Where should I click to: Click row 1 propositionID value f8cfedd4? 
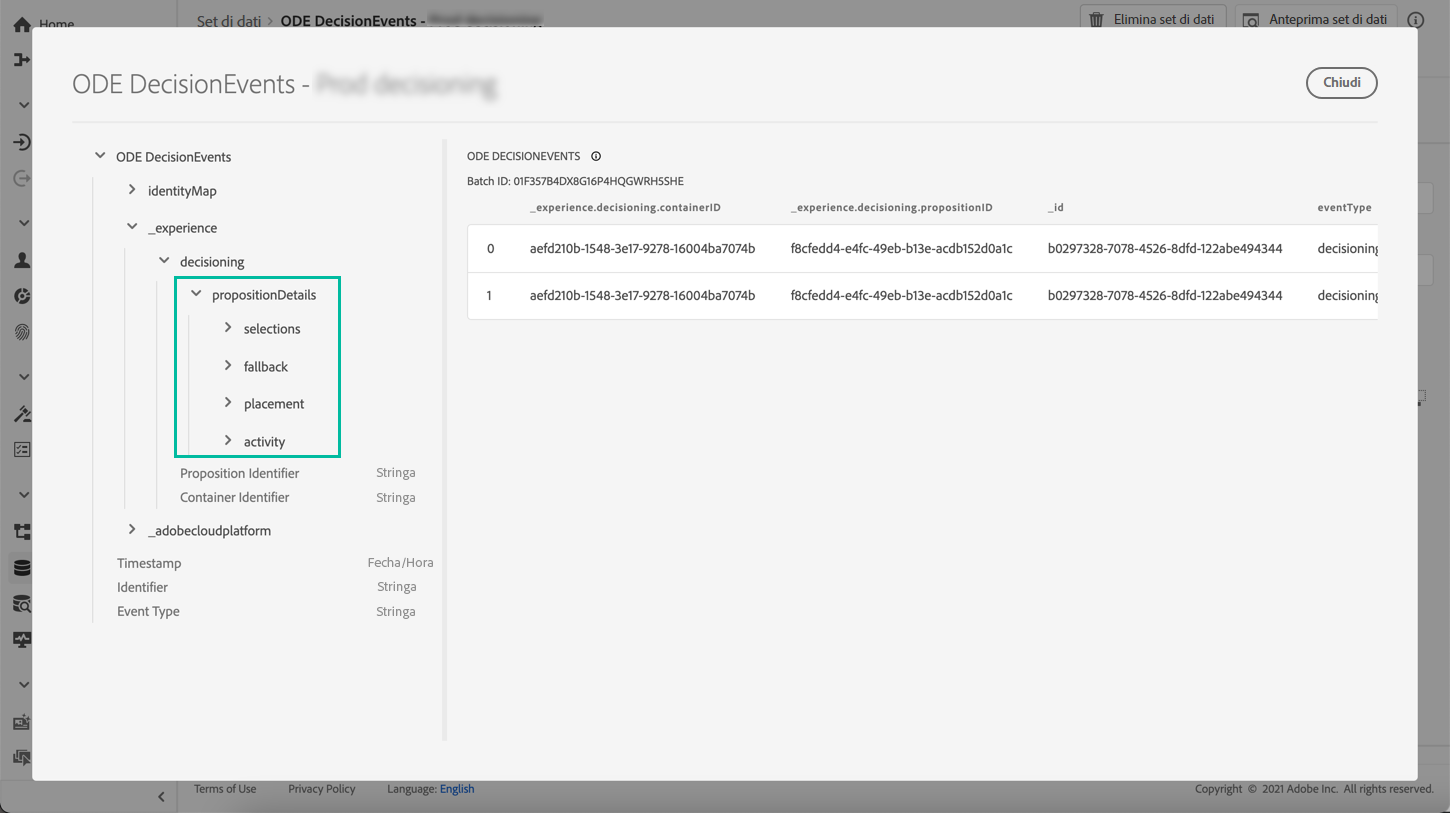click(x=901, y=296)
